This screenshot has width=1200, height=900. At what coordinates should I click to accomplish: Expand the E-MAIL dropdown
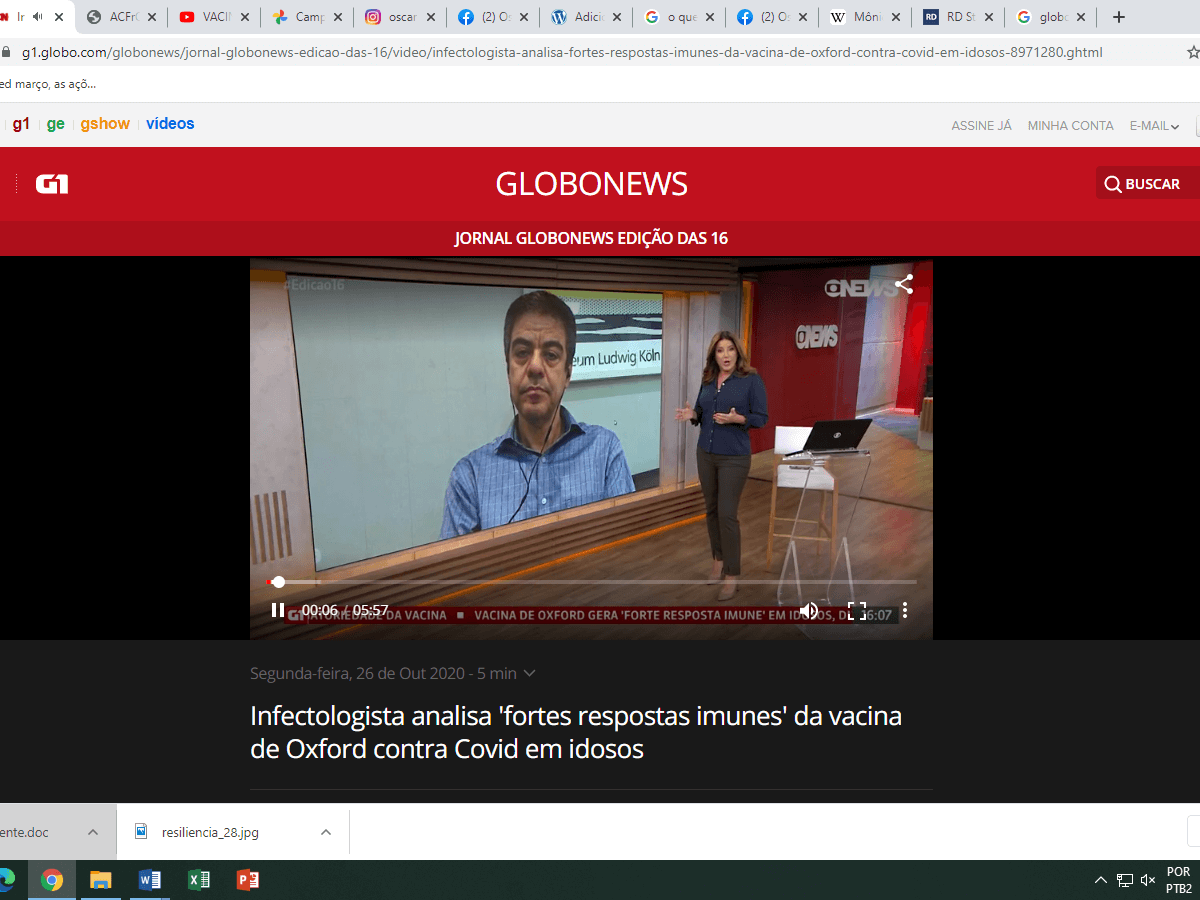tap(1154, 126)
